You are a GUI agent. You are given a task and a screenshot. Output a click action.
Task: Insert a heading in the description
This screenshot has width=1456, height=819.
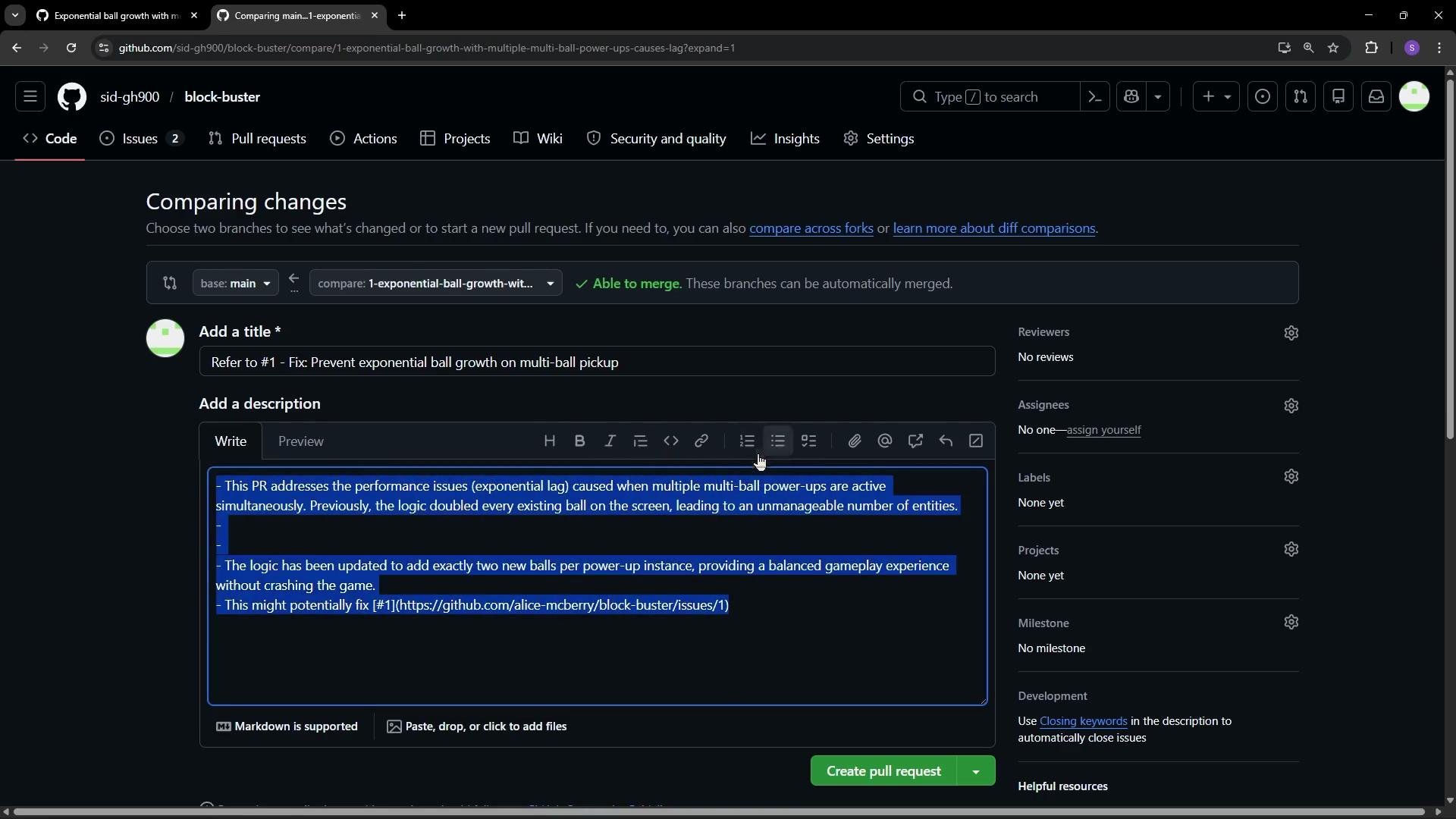pos(550,441)
